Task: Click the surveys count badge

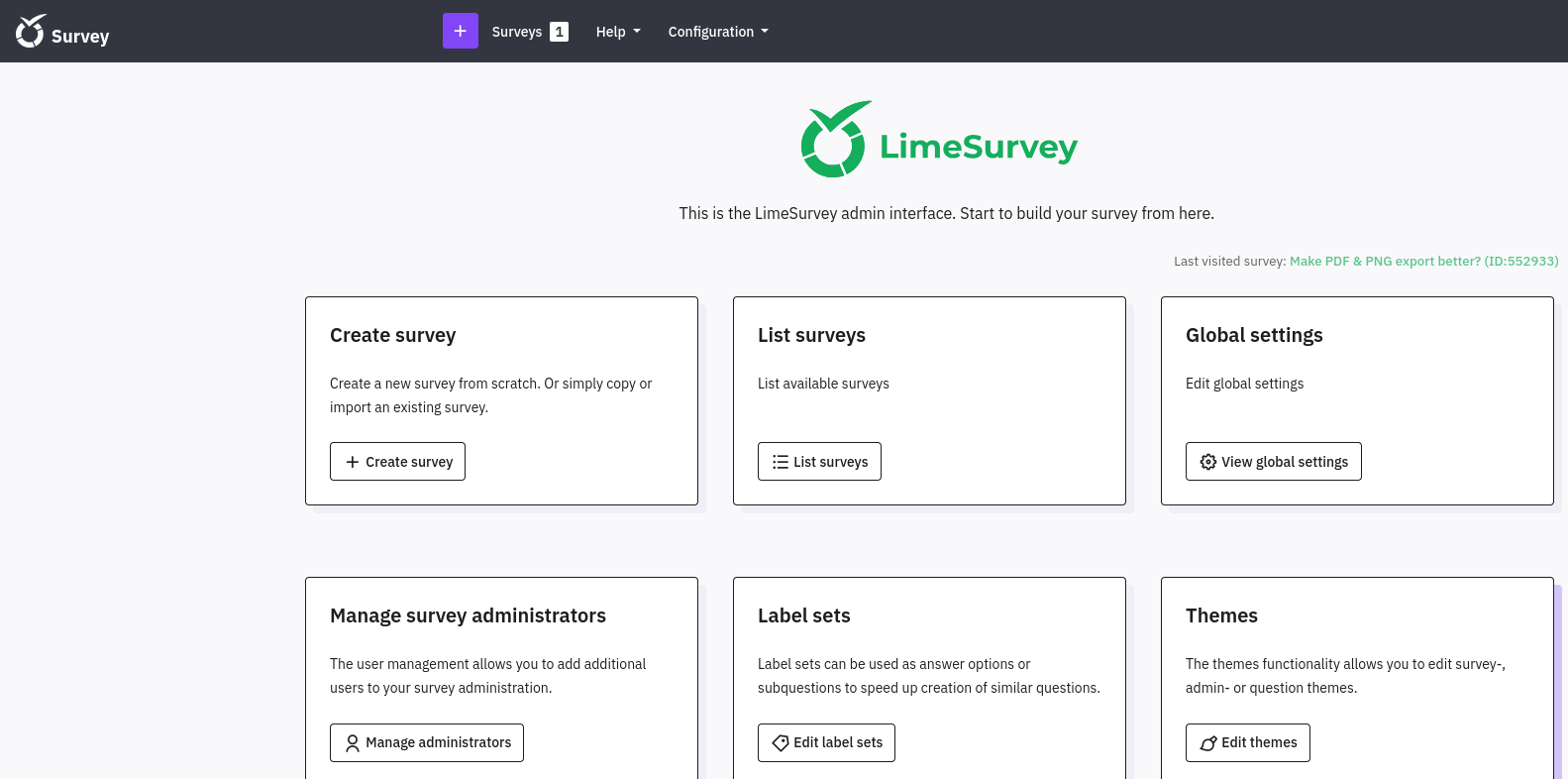Action: [560, 32]
